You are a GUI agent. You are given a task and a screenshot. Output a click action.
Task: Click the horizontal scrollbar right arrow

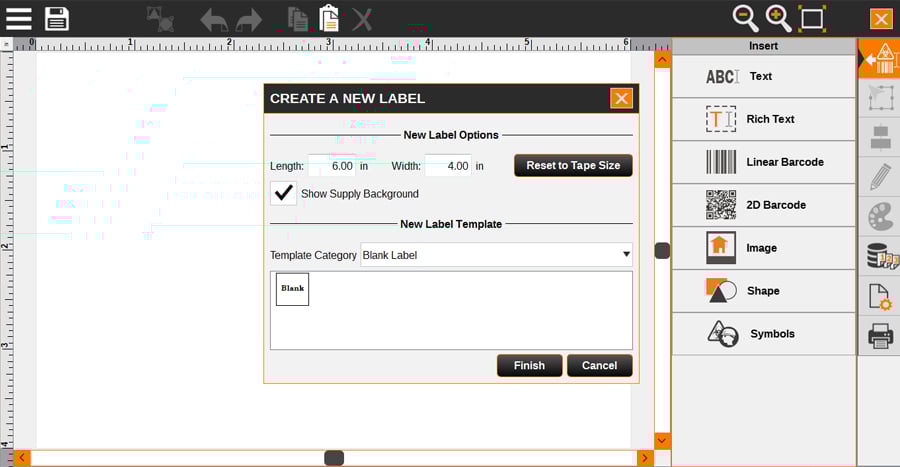tap(645, 458)
